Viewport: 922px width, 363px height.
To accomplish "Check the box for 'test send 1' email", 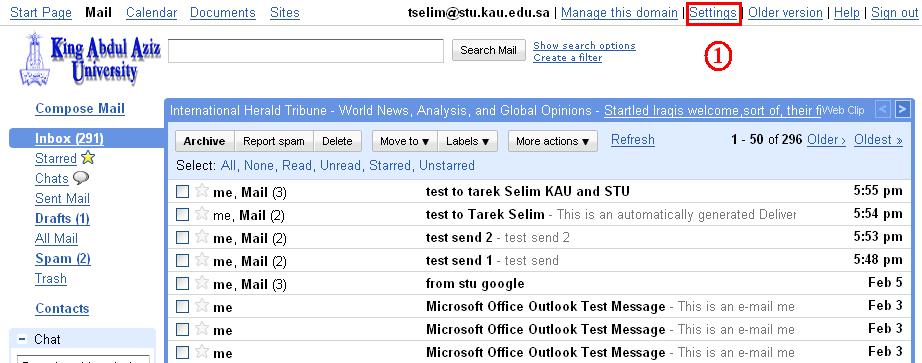I will click(183, 261).
